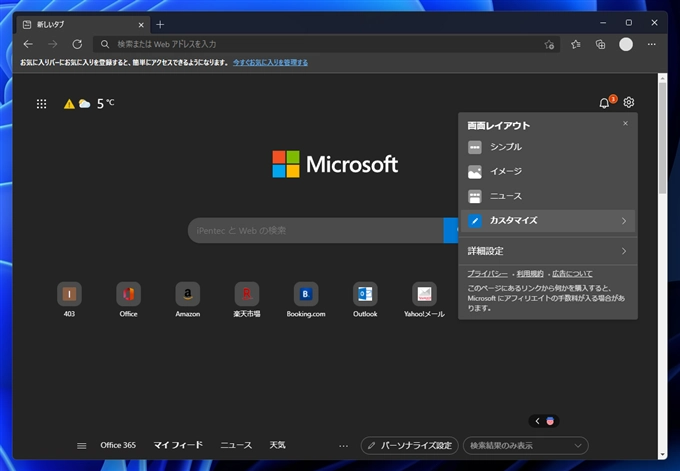Open the Amazon quick link tile
The width and height of the screenshot is (680, 471).
186,294
